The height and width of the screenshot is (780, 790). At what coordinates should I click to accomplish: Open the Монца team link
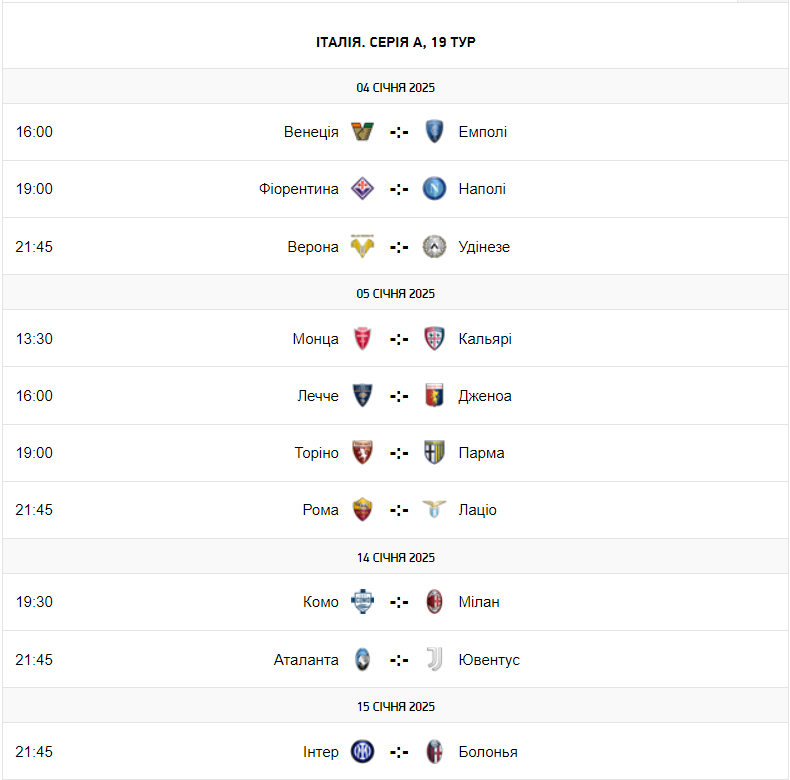(x=315, y=339)
